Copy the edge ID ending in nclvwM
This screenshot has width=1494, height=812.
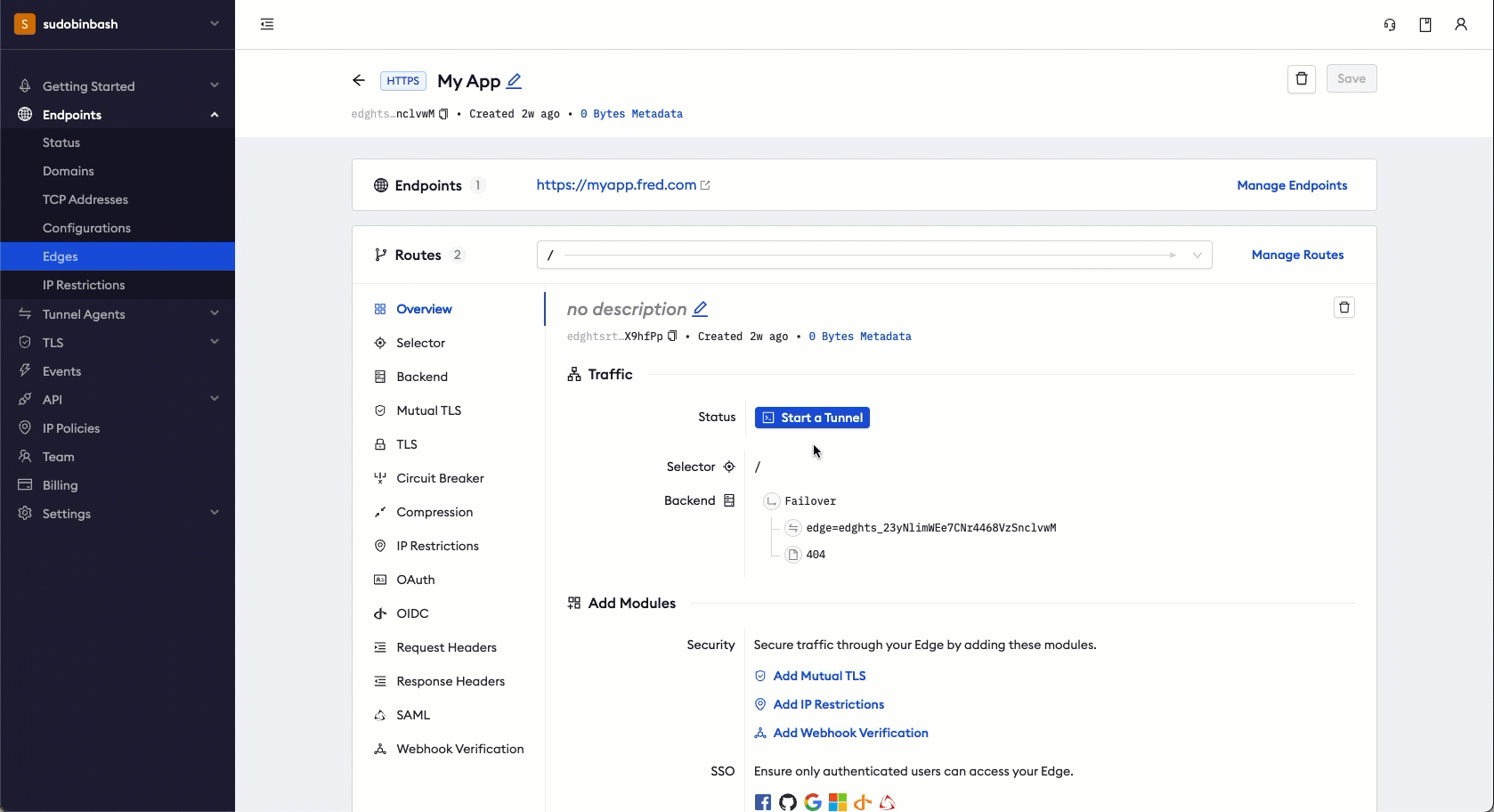(x=443, y=114)
